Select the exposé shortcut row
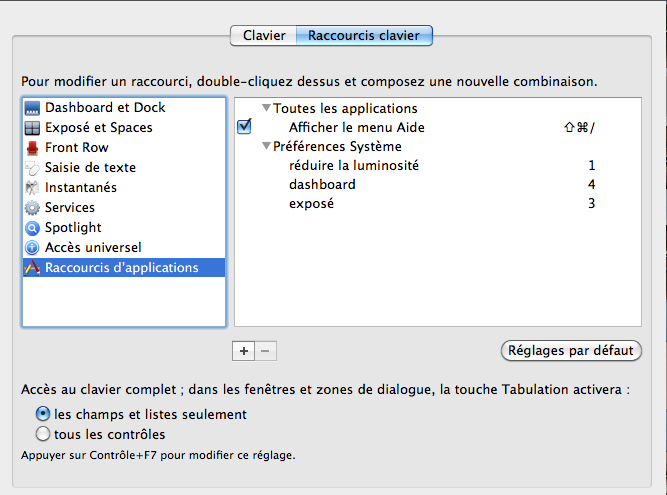The width and height of the screenshot is (667, 495). [x=438, y=203]
